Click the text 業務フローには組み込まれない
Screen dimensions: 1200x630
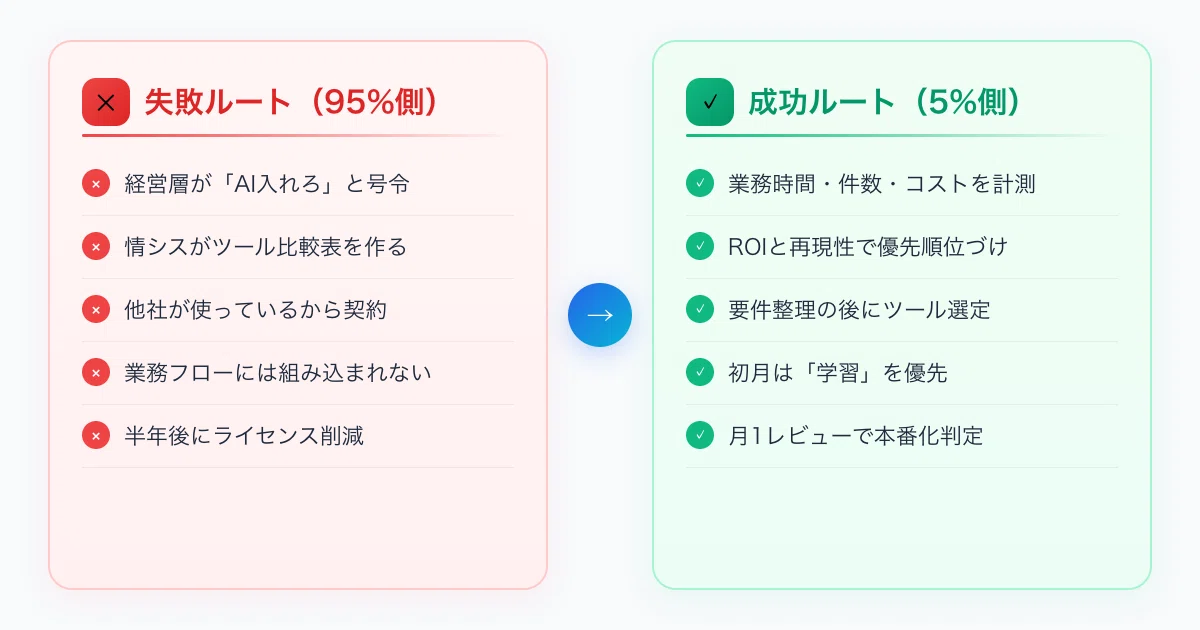tap(278, 373)
